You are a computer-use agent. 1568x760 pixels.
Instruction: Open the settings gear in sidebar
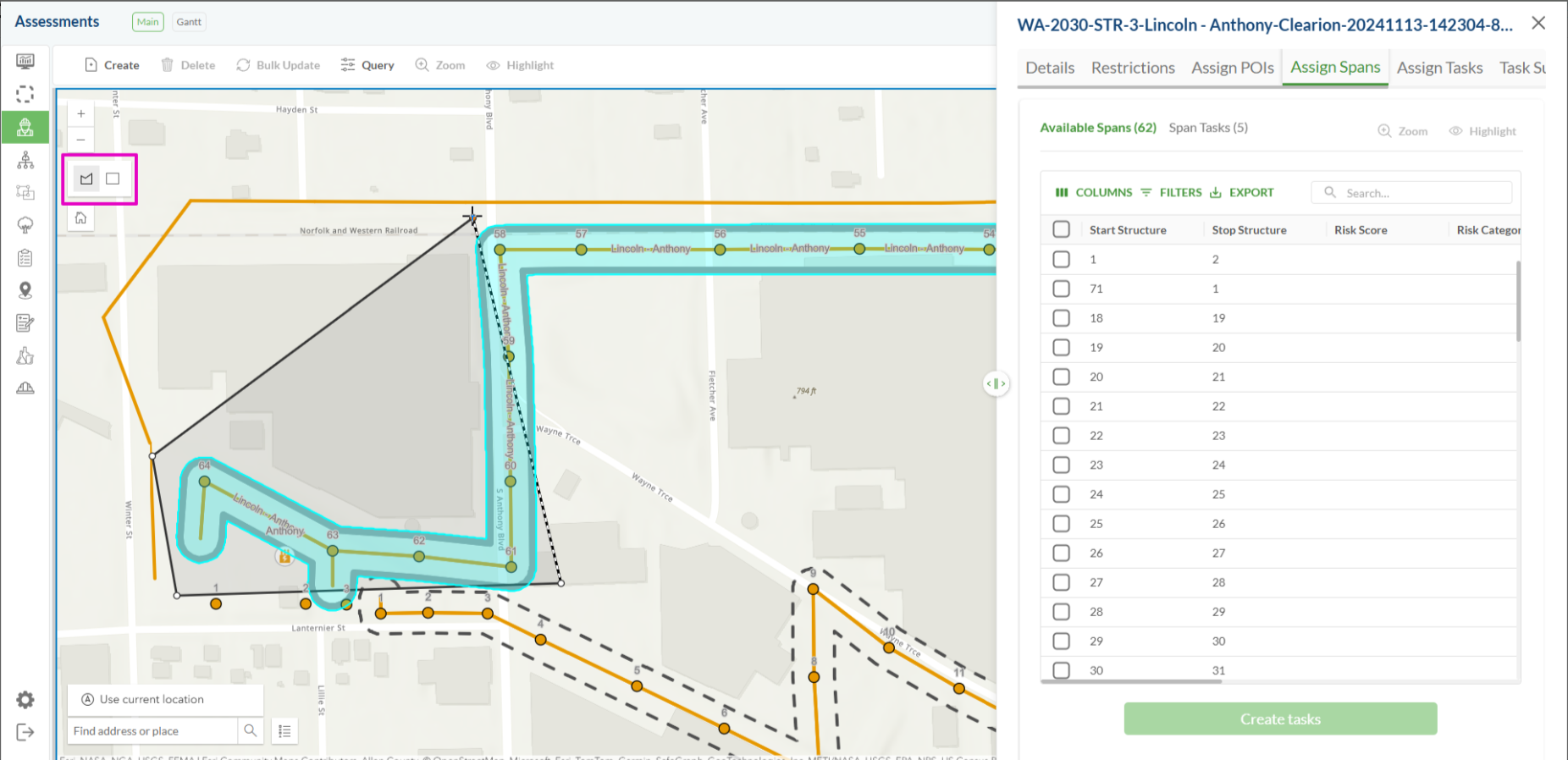click(25, 700)
